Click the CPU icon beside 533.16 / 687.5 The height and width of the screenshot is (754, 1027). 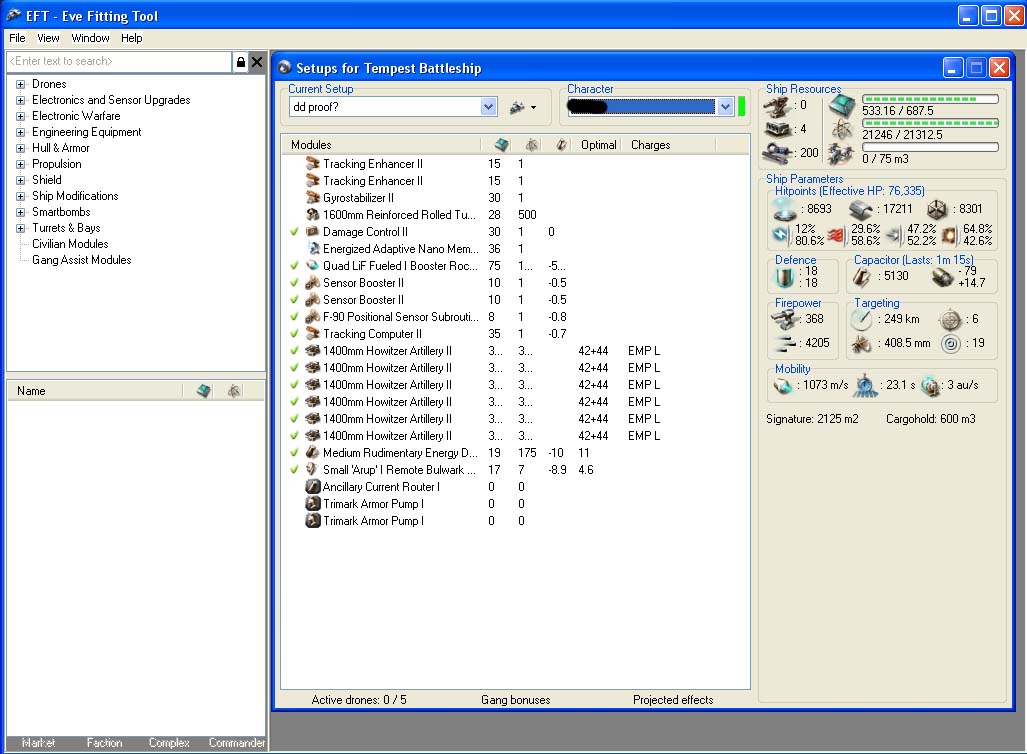(x=842, y=106)
